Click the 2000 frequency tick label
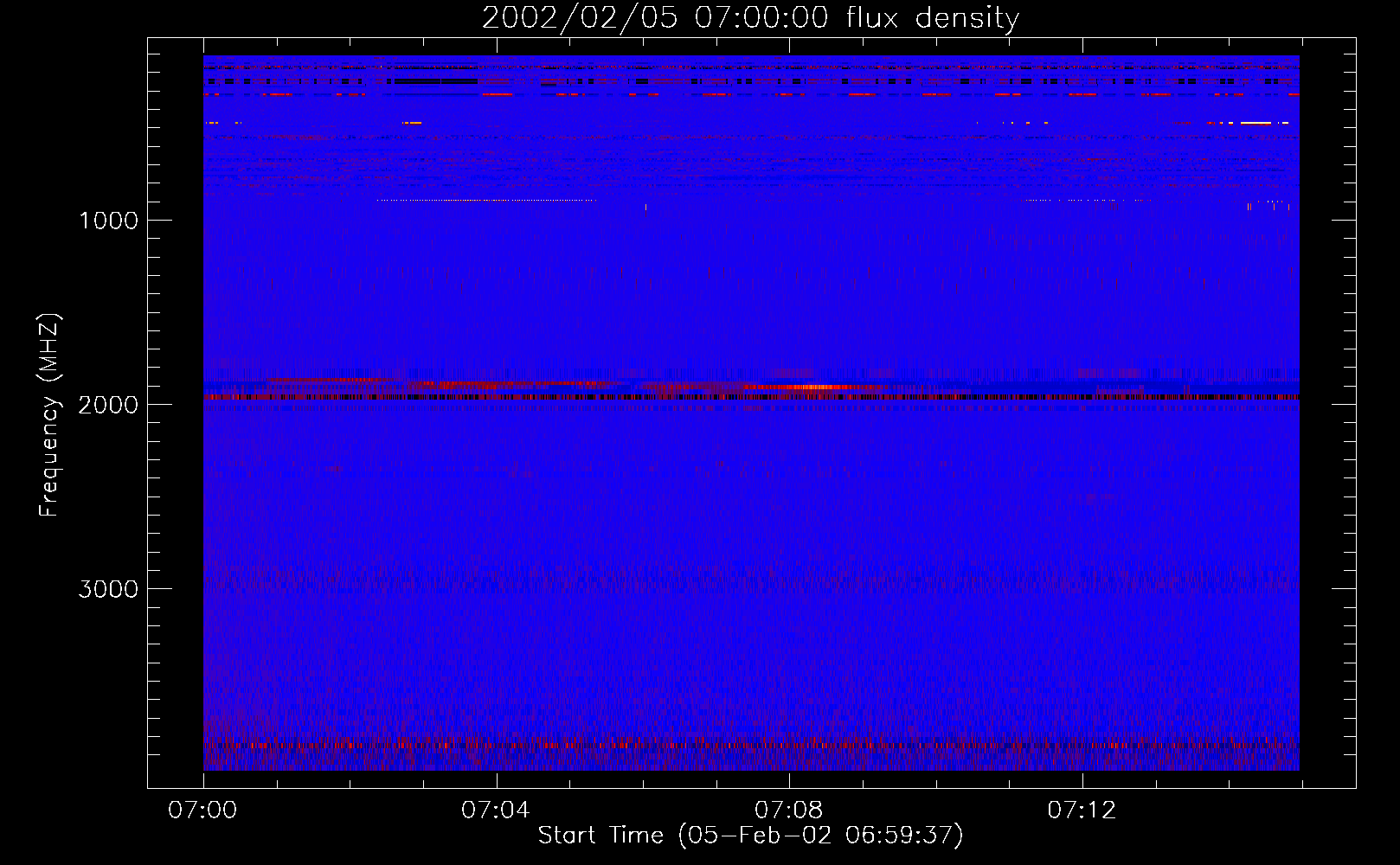 (108, 405)
